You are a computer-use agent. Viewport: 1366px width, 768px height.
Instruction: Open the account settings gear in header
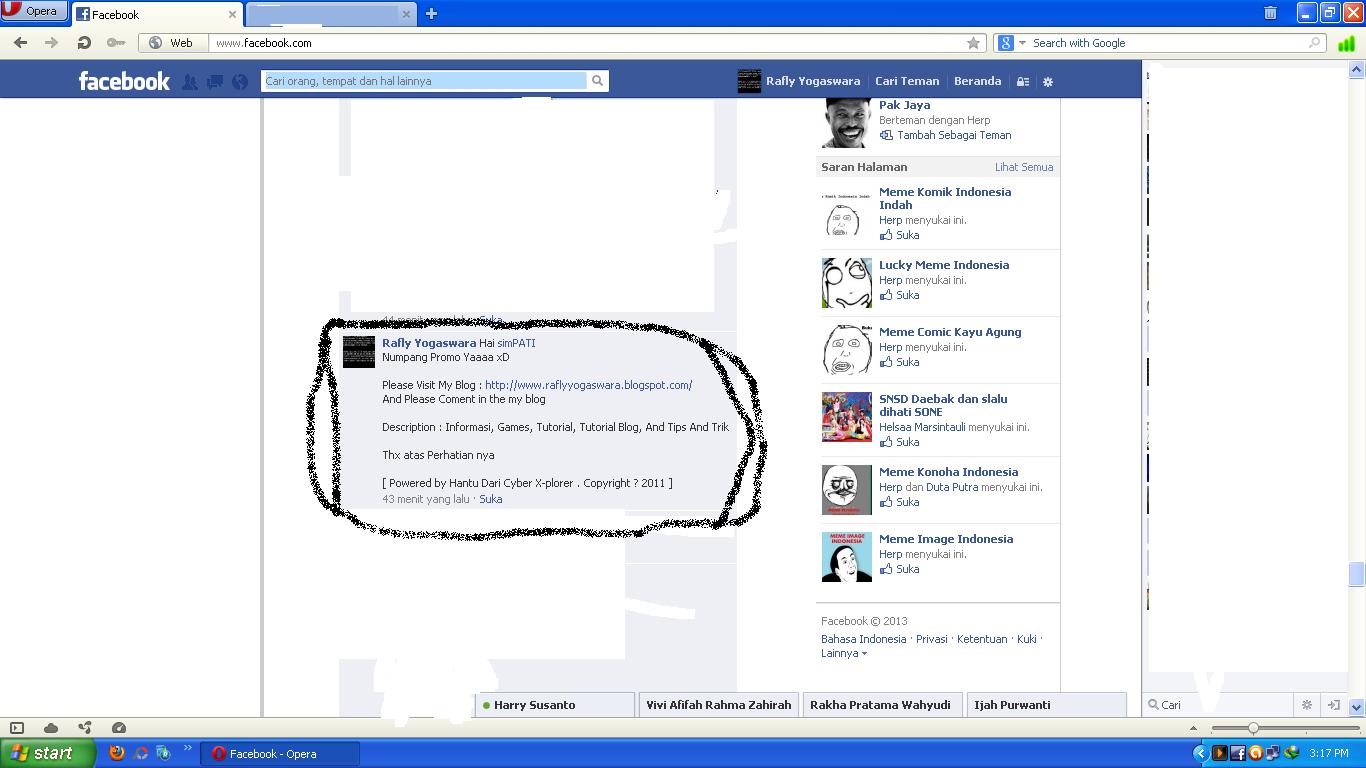(1048, 82)
